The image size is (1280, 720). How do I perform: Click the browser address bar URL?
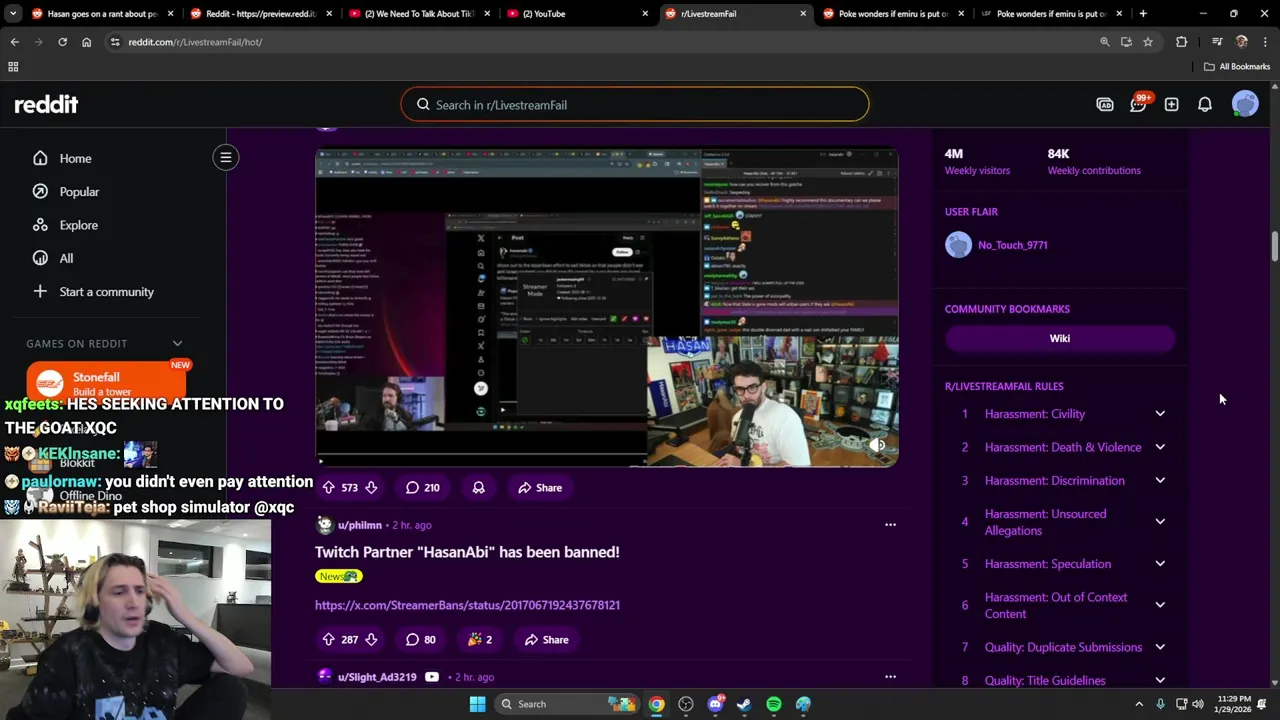(x=195, y=42)
